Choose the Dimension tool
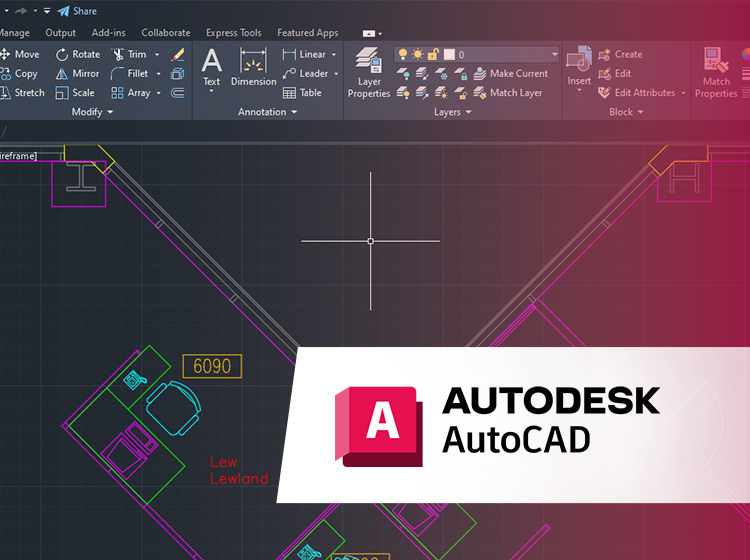This screenshot has height=560, width=750. pos(253,68)
